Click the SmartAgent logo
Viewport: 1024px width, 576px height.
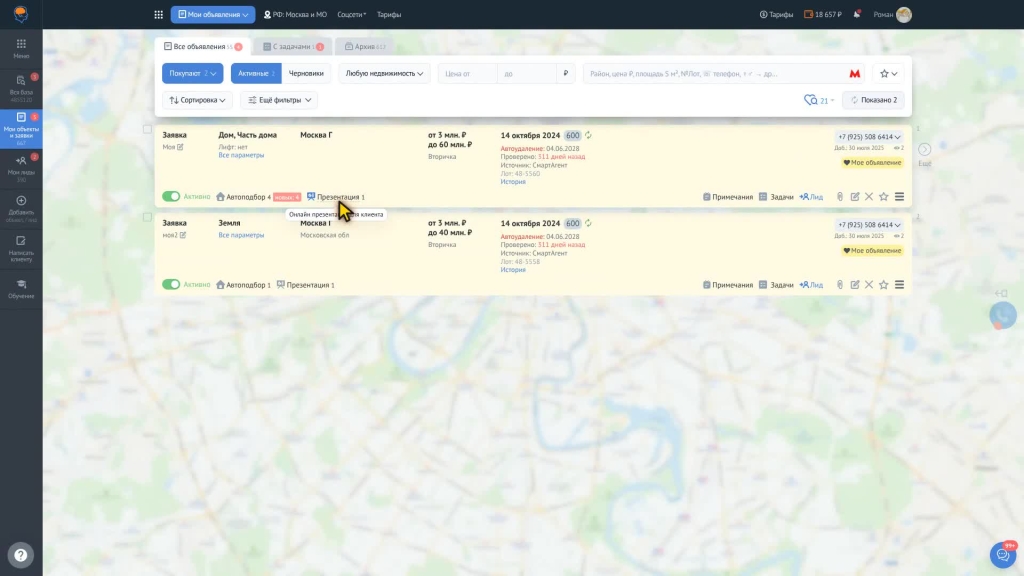(21, 14)
